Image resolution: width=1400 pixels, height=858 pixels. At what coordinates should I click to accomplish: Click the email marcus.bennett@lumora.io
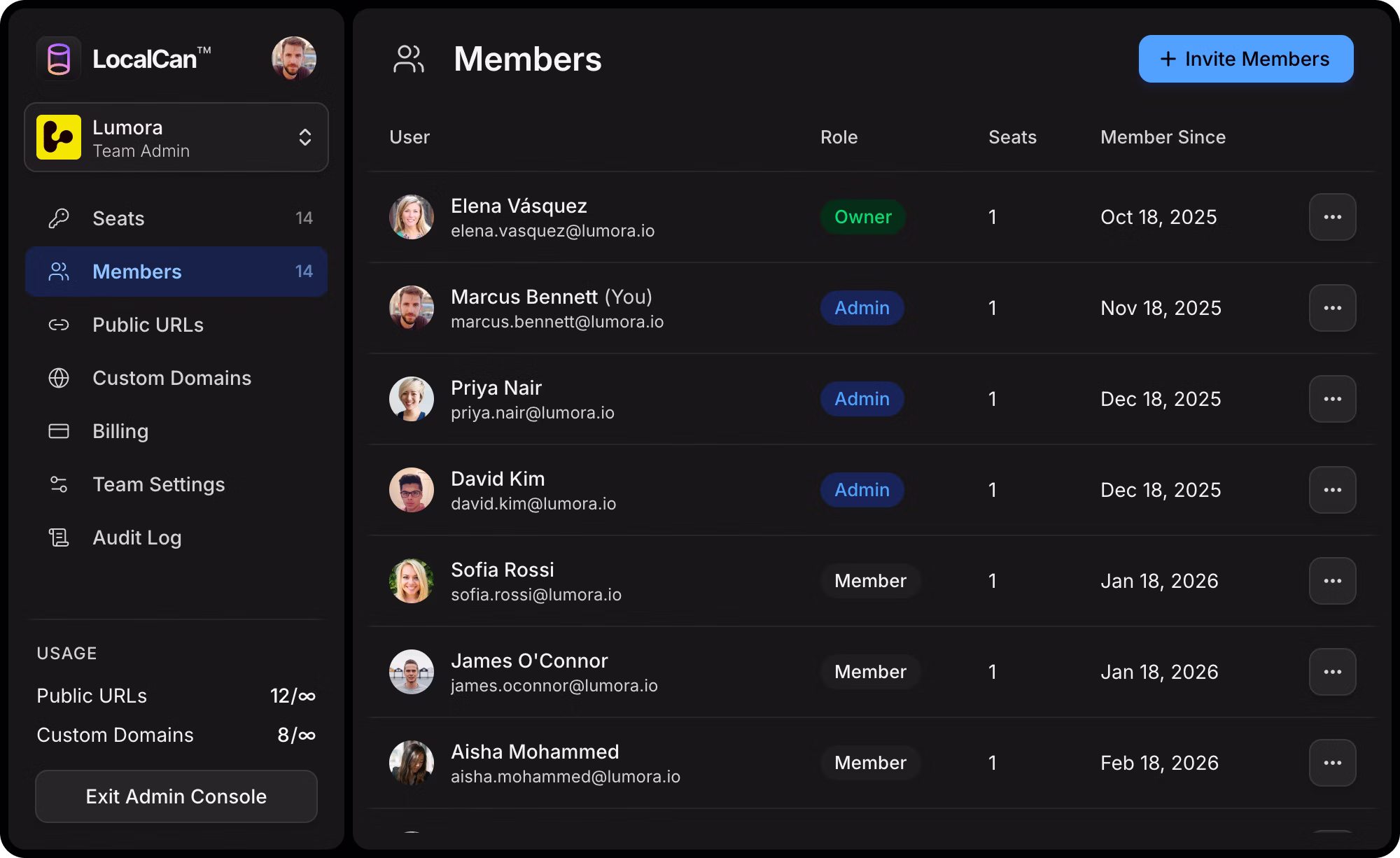click(557, 322)
